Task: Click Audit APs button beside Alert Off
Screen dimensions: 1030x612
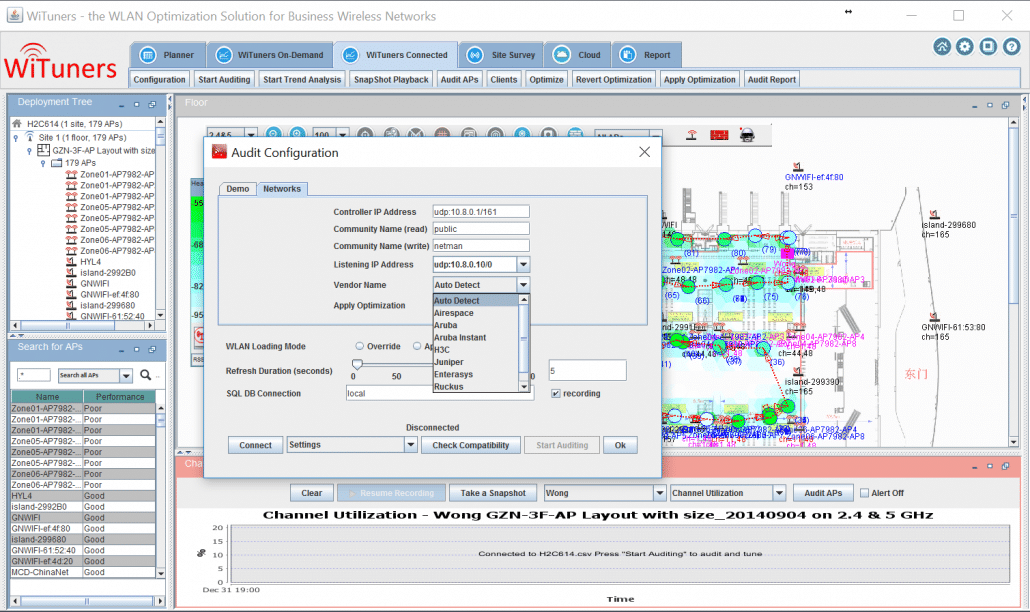Action: point(823,493)
